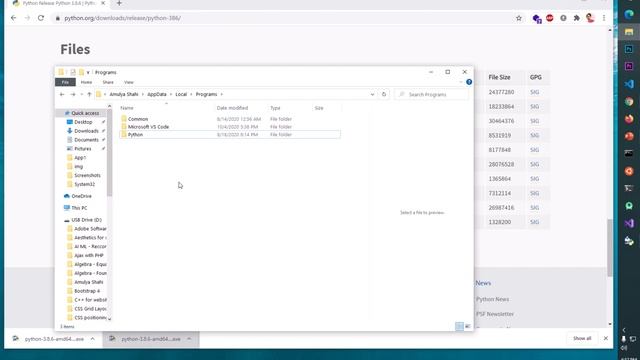Switch to Chrome via taskbar icon
Image resolution: width=640 pixels, height=360 pixels.
pos(629,101)
